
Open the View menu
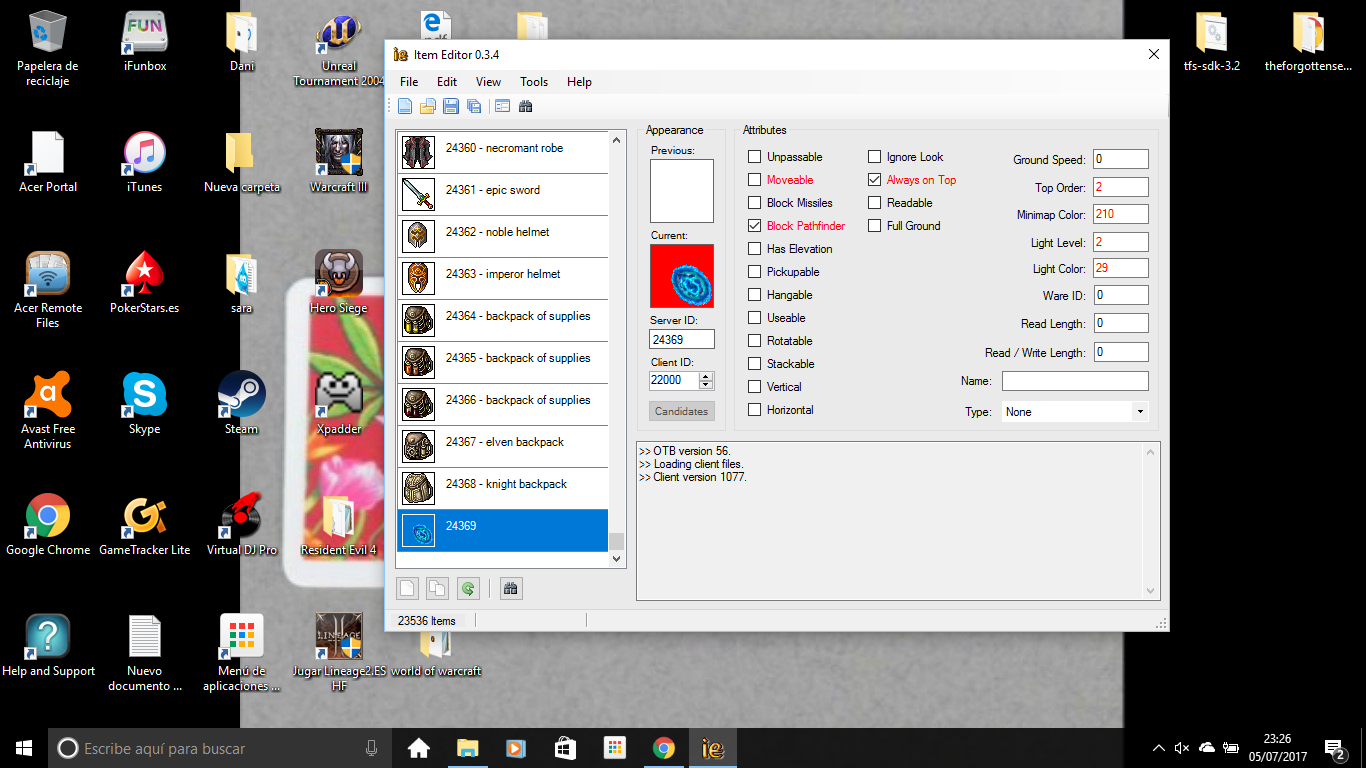click(488, 82)
